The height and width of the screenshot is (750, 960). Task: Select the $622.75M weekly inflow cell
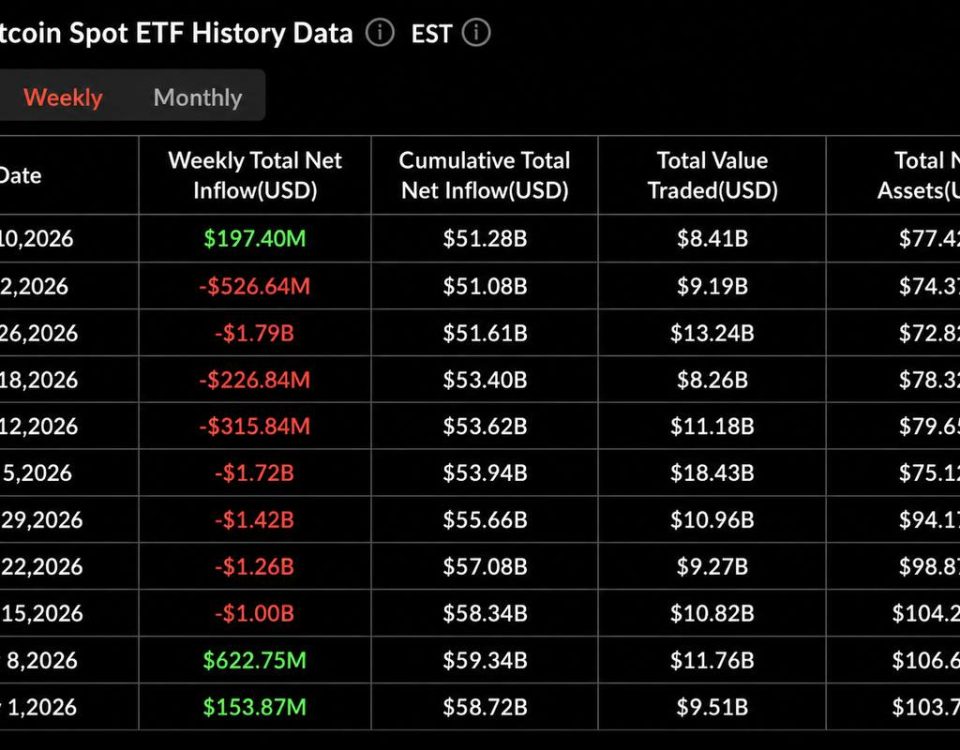pyautogui.click(x=255, y=660)
